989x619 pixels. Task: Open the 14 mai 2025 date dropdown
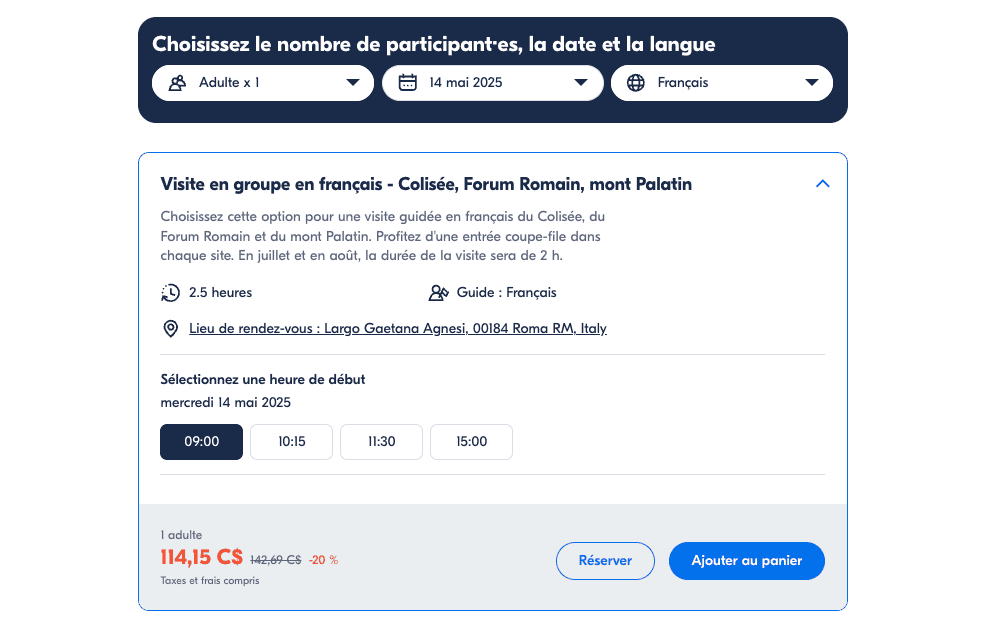pos(492,83)
